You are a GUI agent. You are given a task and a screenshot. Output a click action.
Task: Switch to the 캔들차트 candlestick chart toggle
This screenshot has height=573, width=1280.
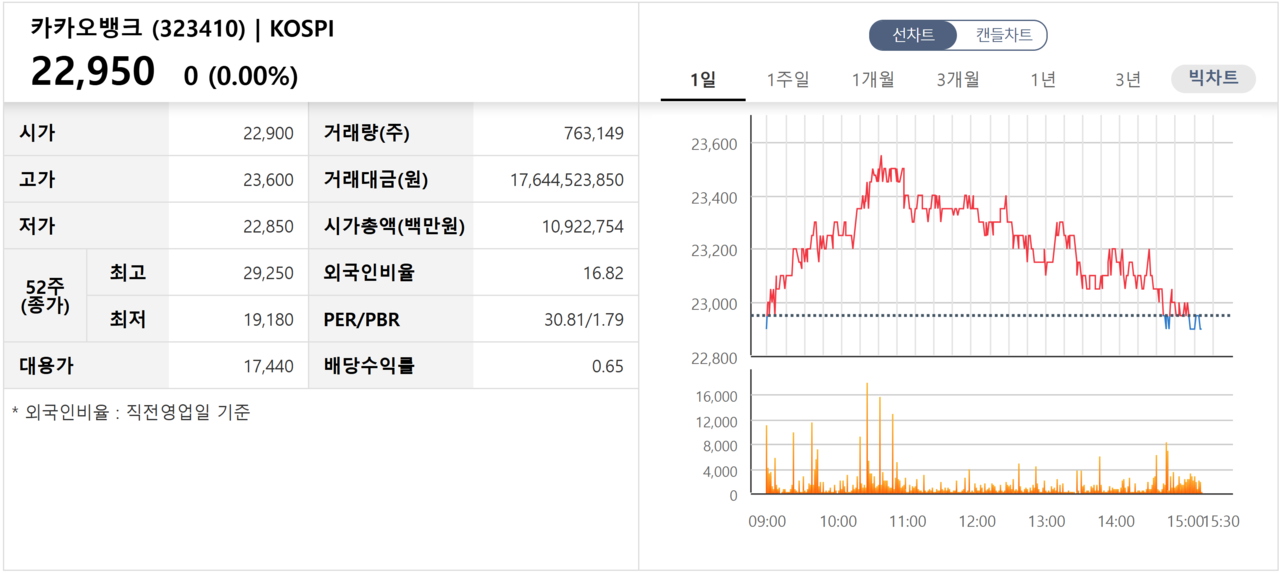1003,36
